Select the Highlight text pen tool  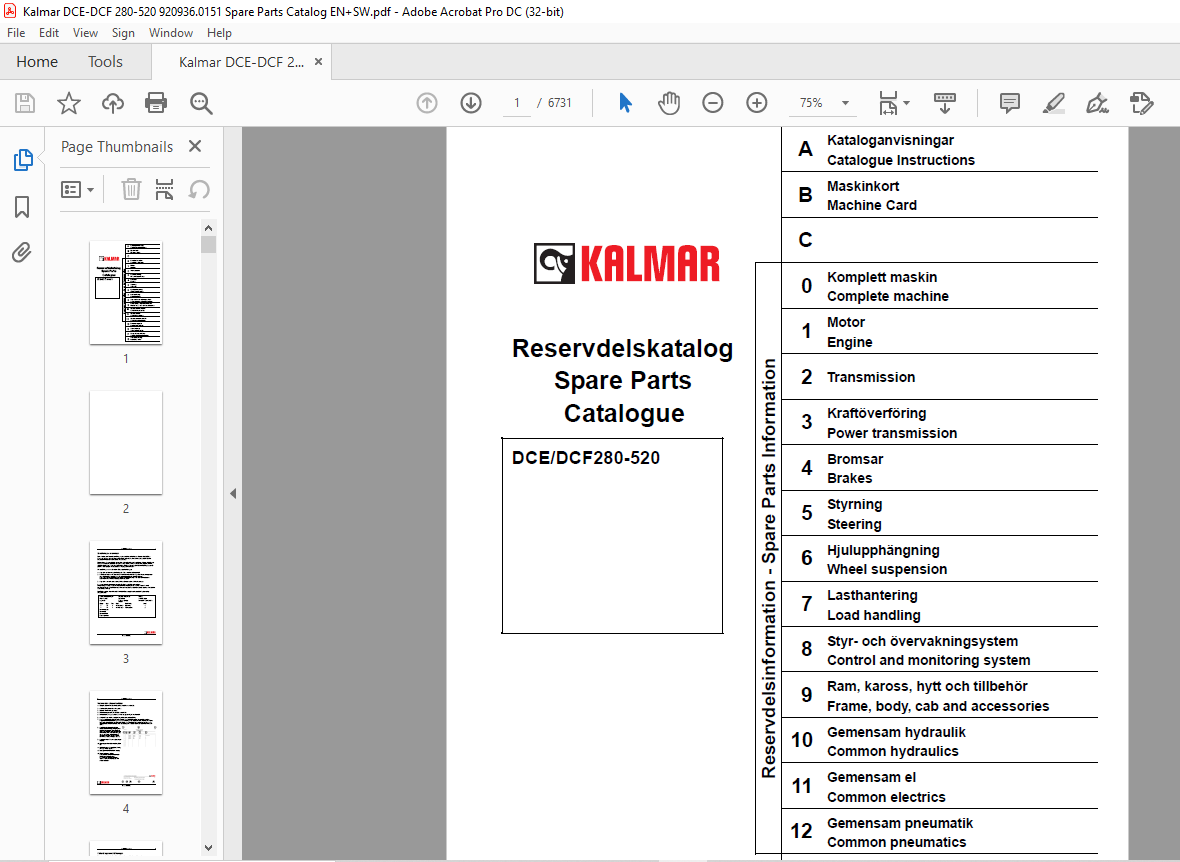coord(1054,103)
